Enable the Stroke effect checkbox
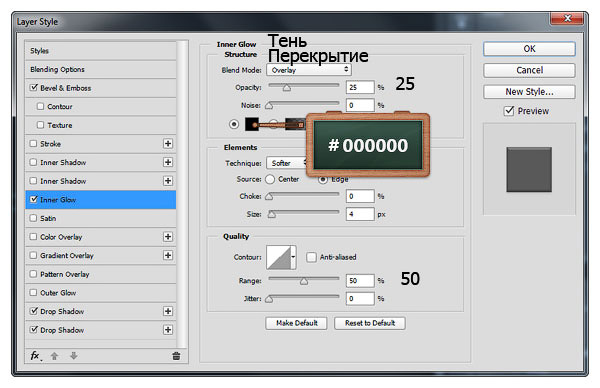Image resolution: width=600 pixels, height=388 pixels. pyautogui.click(x=34, y=143)
